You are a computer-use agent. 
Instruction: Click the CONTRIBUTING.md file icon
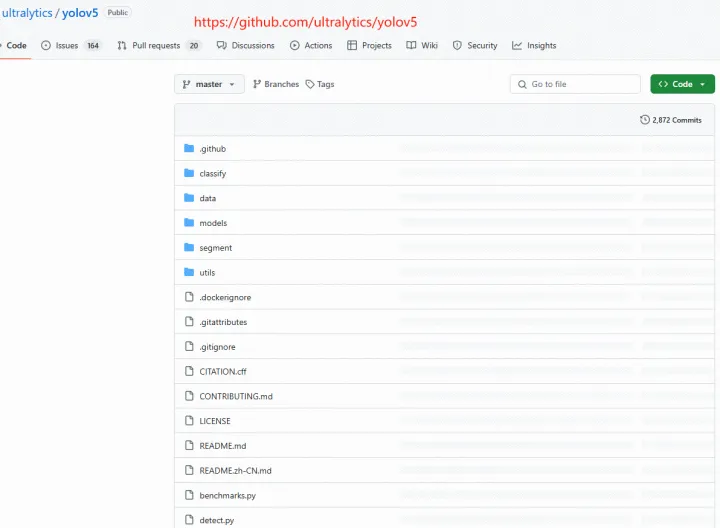point(189,396)
